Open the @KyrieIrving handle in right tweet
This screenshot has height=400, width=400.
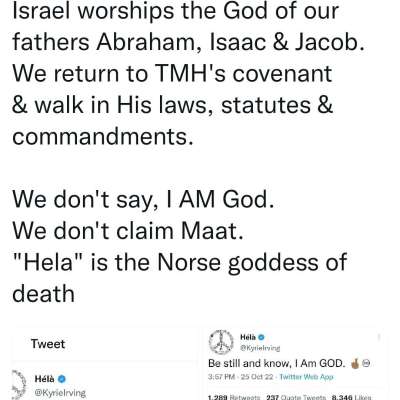(x=260, y=348)
